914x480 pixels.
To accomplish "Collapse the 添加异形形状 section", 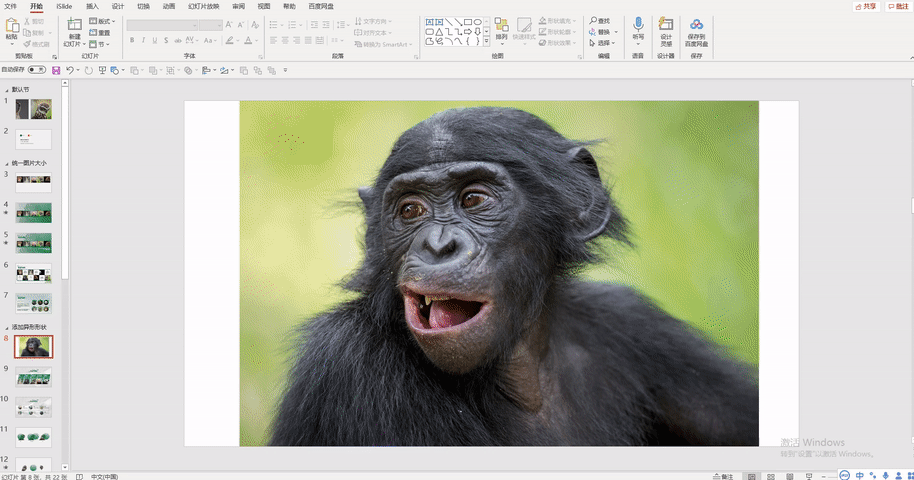I will (x=7, y=328).
